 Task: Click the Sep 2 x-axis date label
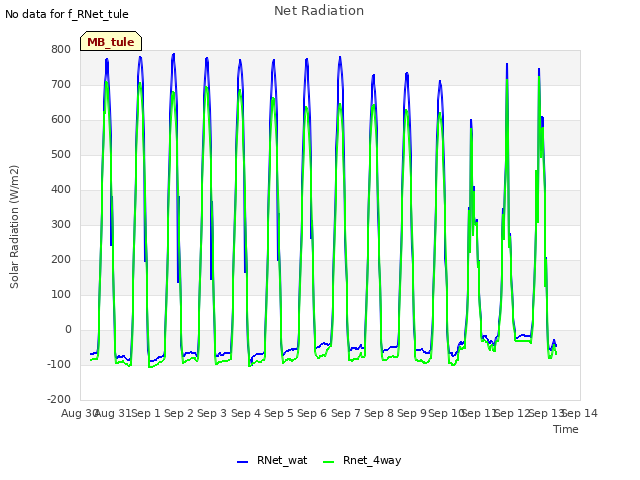(x=179, y=413)
